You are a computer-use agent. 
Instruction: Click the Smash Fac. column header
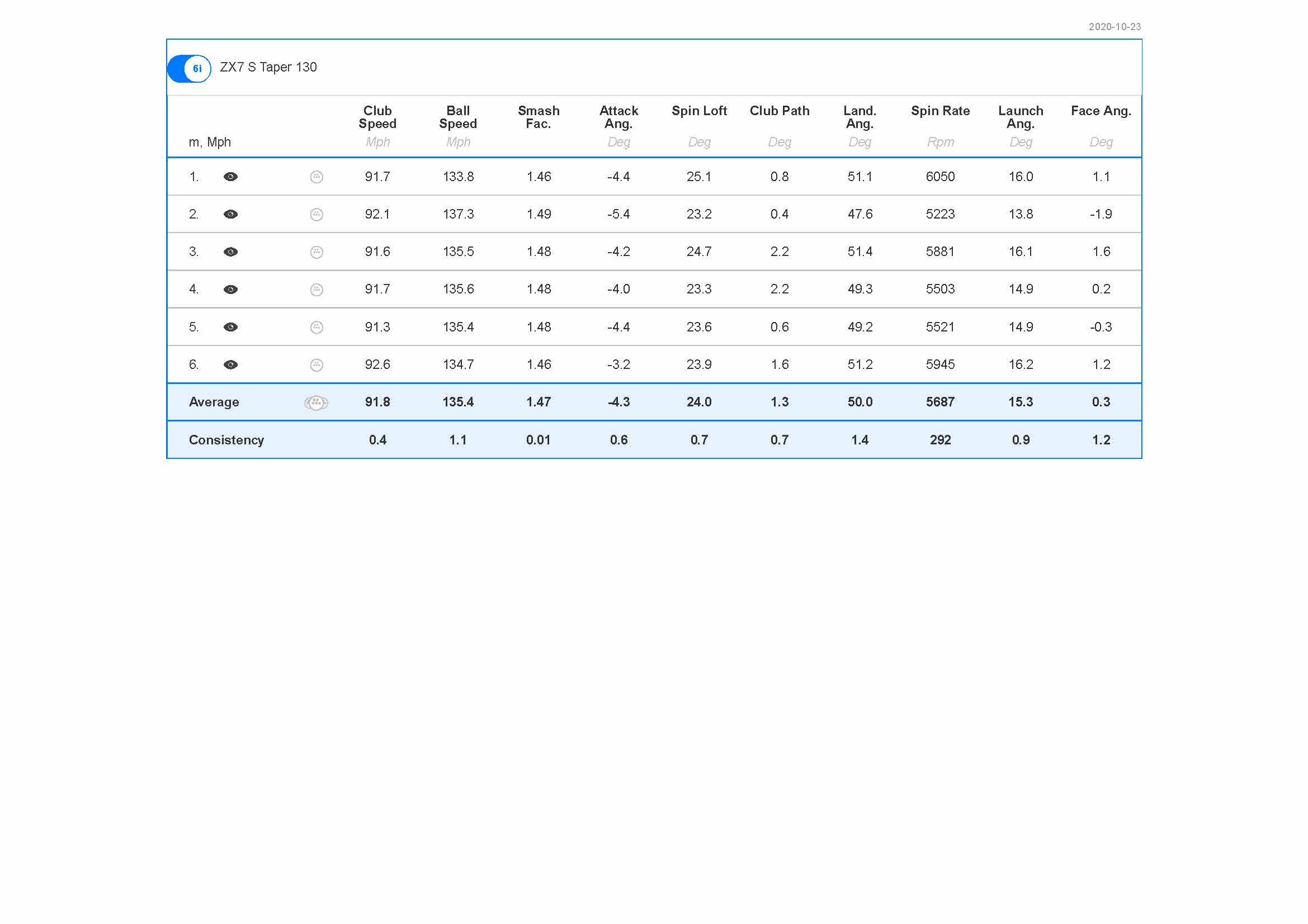point(539,117)
